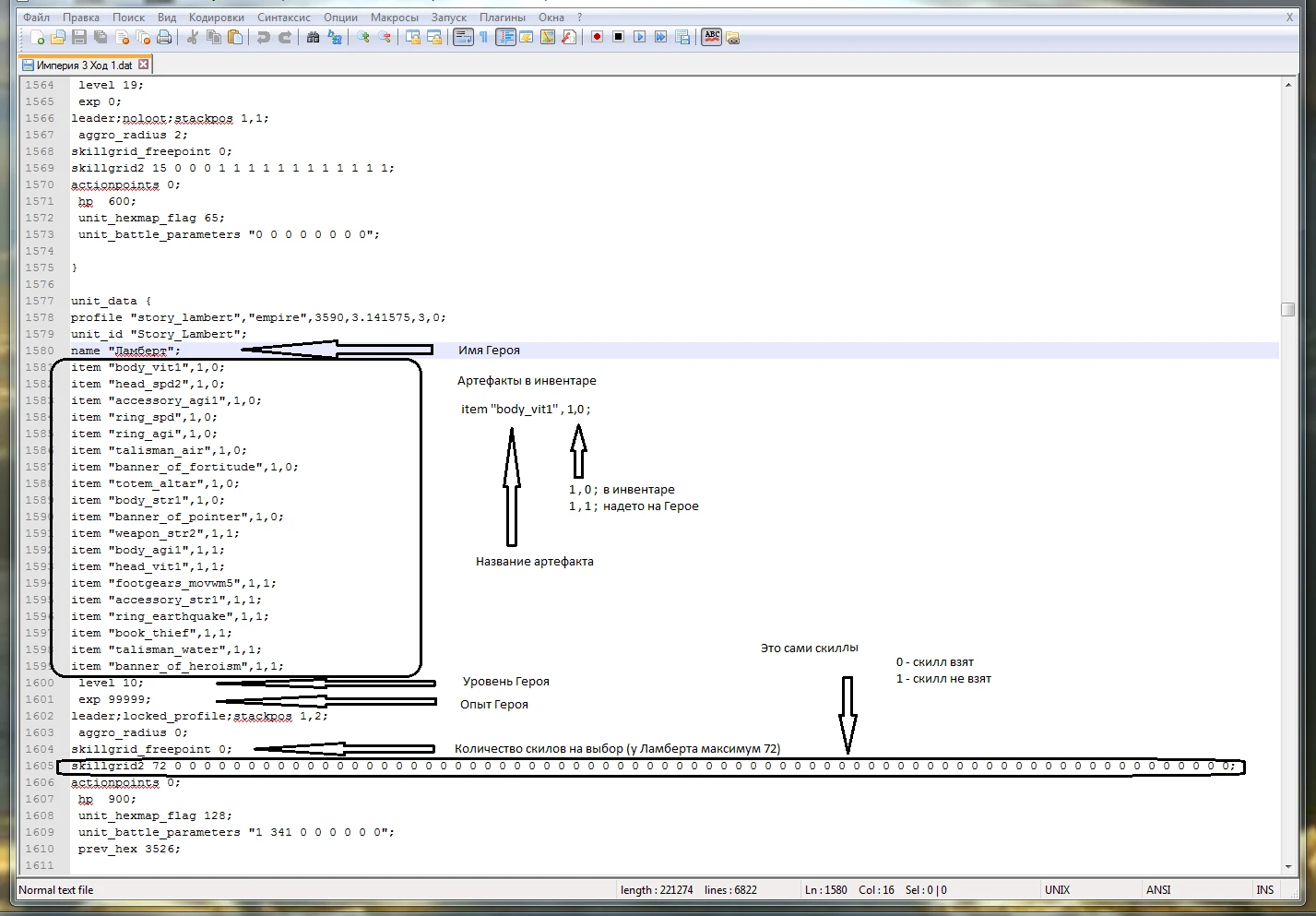Screen dimensions: 1316x916
Task: Select the Империя 3 Ход 1.dat tab
Action: [83, 65]
